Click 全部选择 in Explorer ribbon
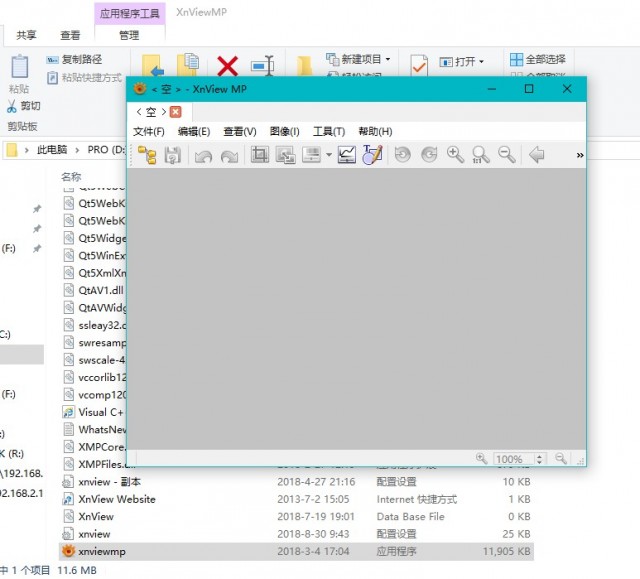This screenshot has width=640, height=579. pos(538,60)
